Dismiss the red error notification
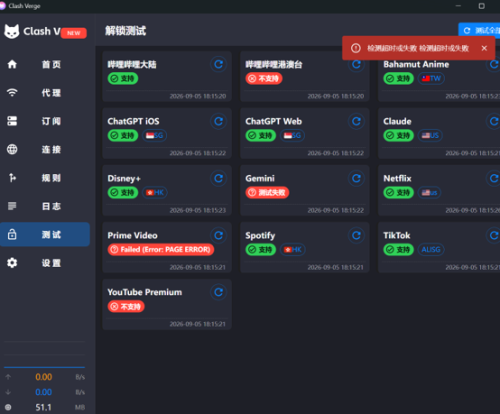This screenshot has height=414, width=500. click(484, 48)
